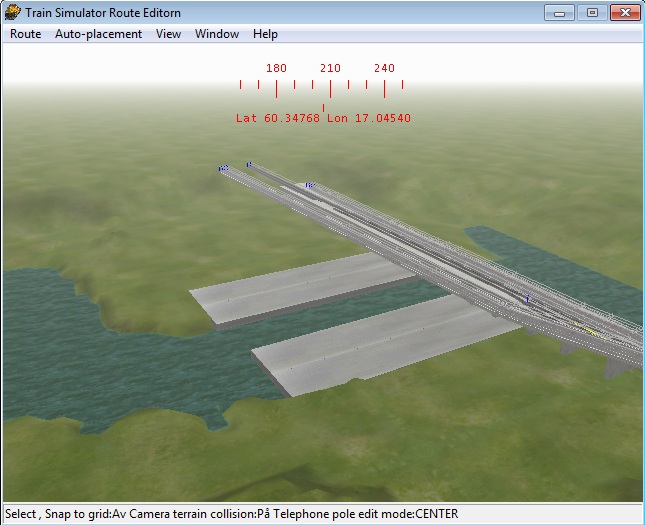Open the Auto-placement menu

tap(98, 34)
